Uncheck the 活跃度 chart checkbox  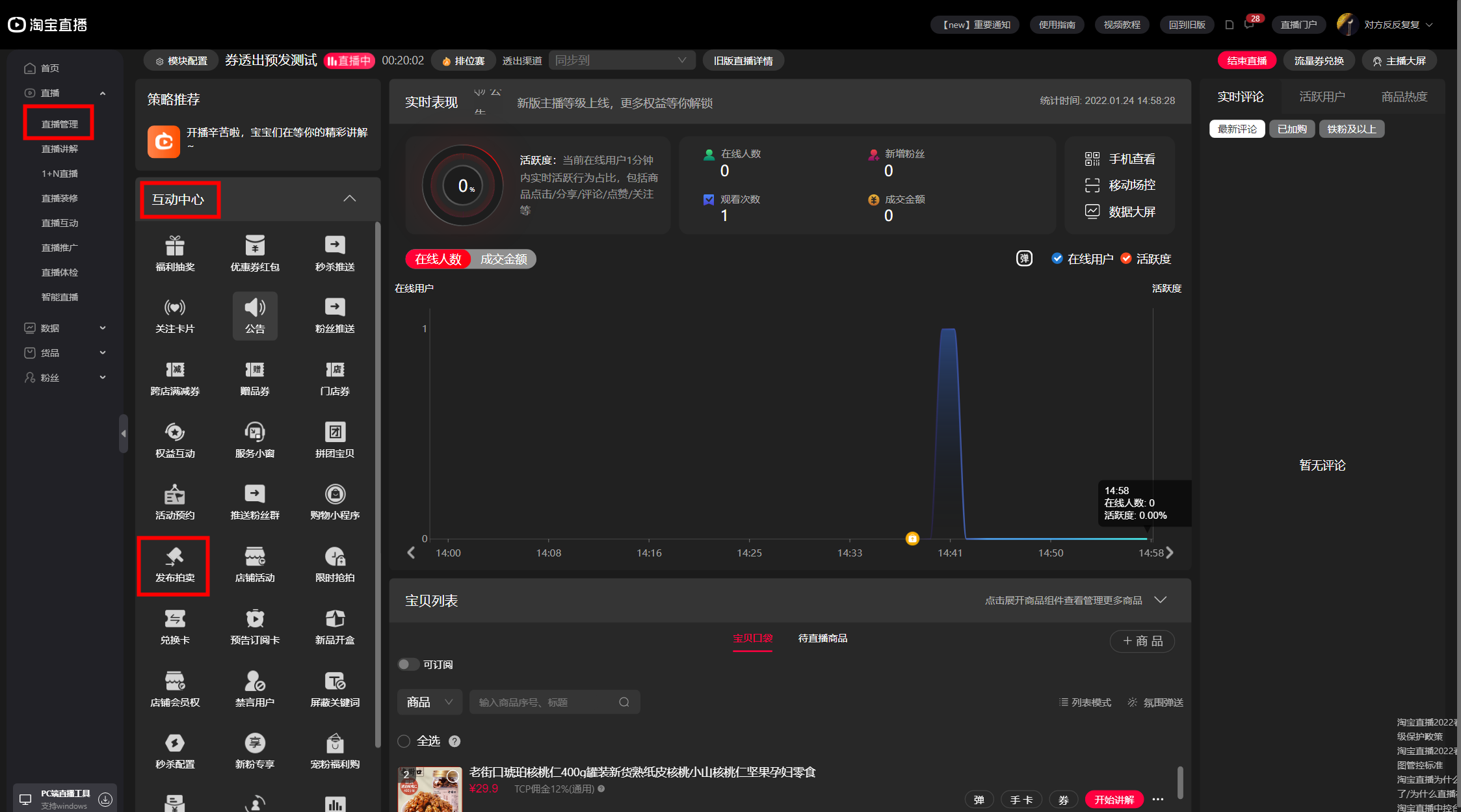pyautogui.click(x=1126, y=259)
